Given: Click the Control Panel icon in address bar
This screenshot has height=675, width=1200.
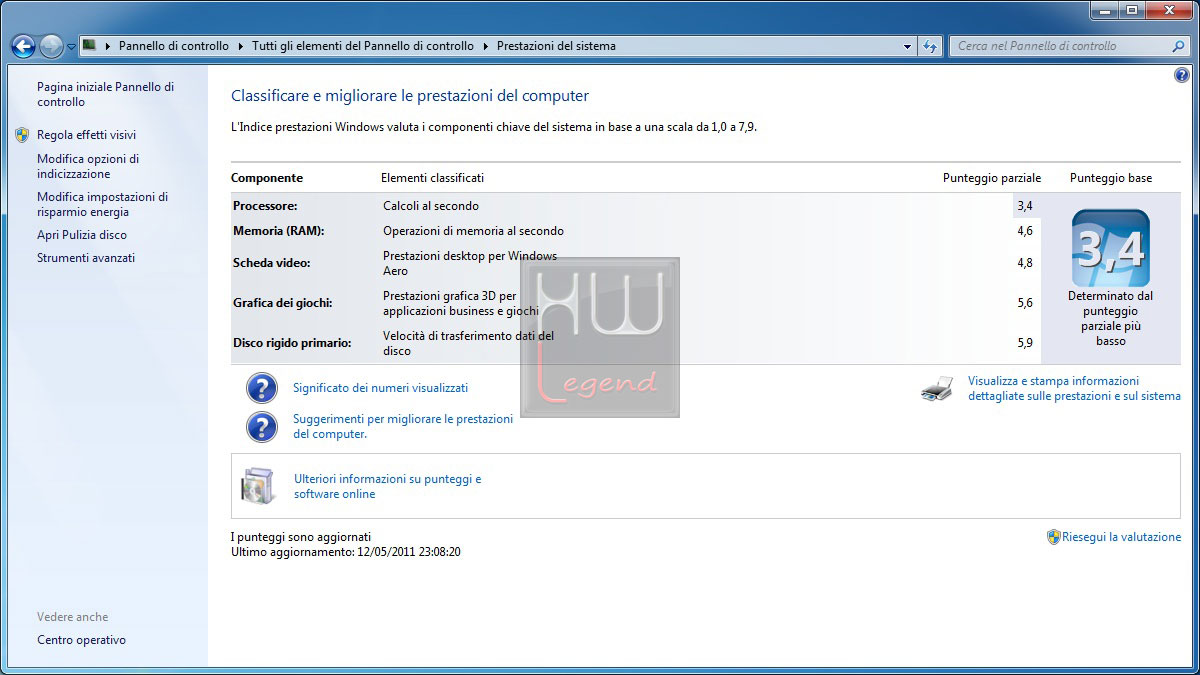Looking at the screenshot, I should (90, 45).
